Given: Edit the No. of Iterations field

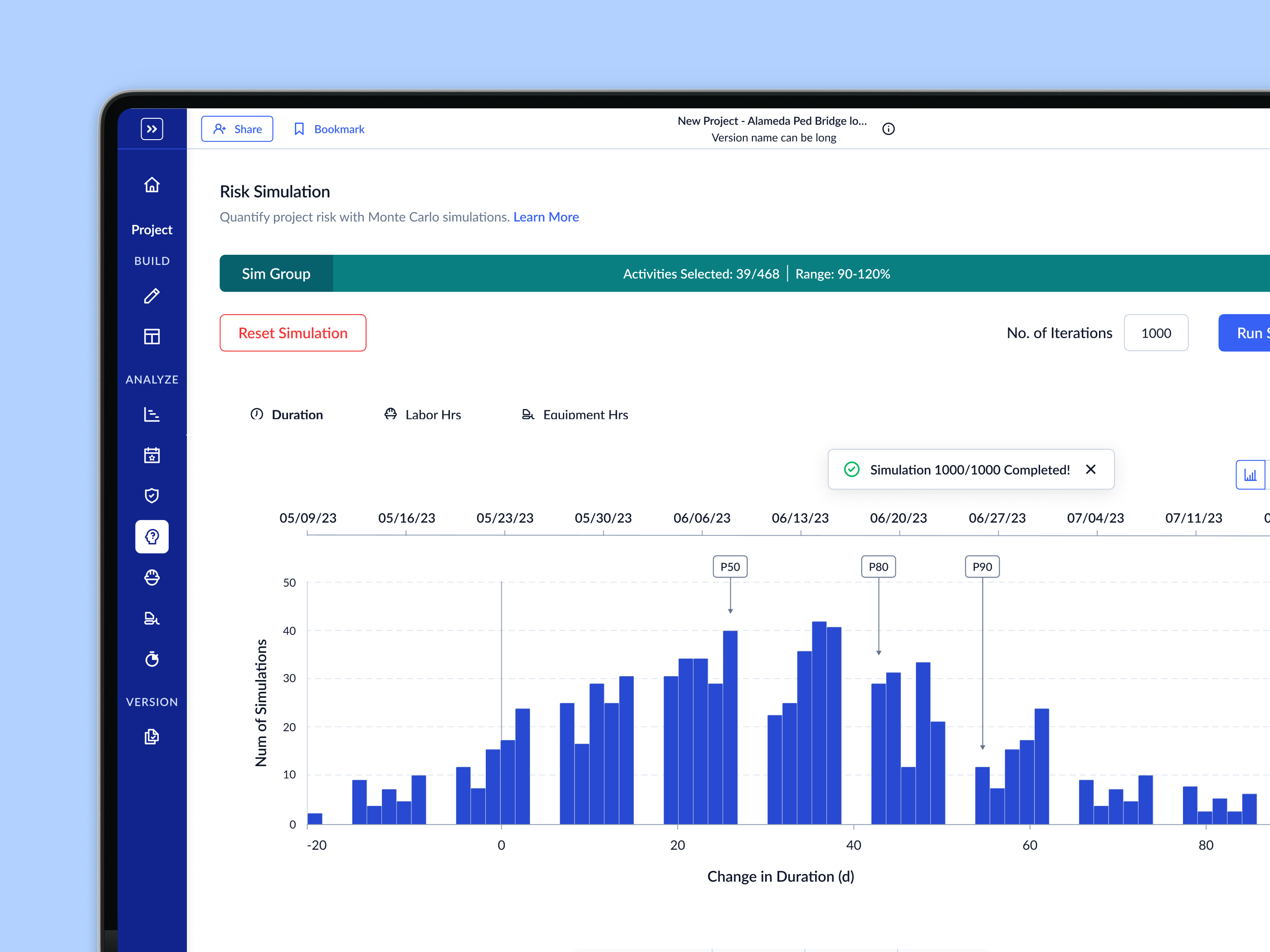Looking at the screenshot, I should [x=1156, y=333].
